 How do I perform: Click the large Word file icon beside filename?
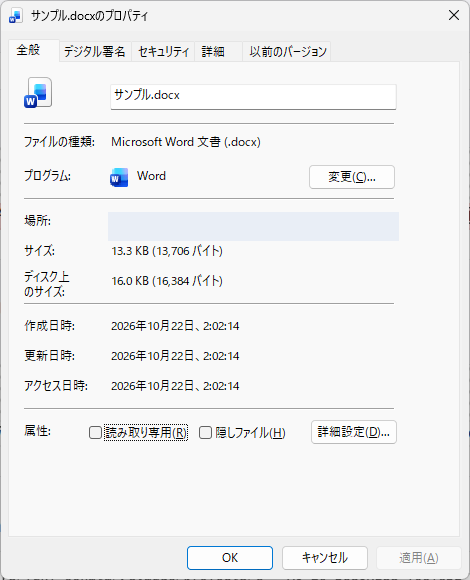coord(38,92)
